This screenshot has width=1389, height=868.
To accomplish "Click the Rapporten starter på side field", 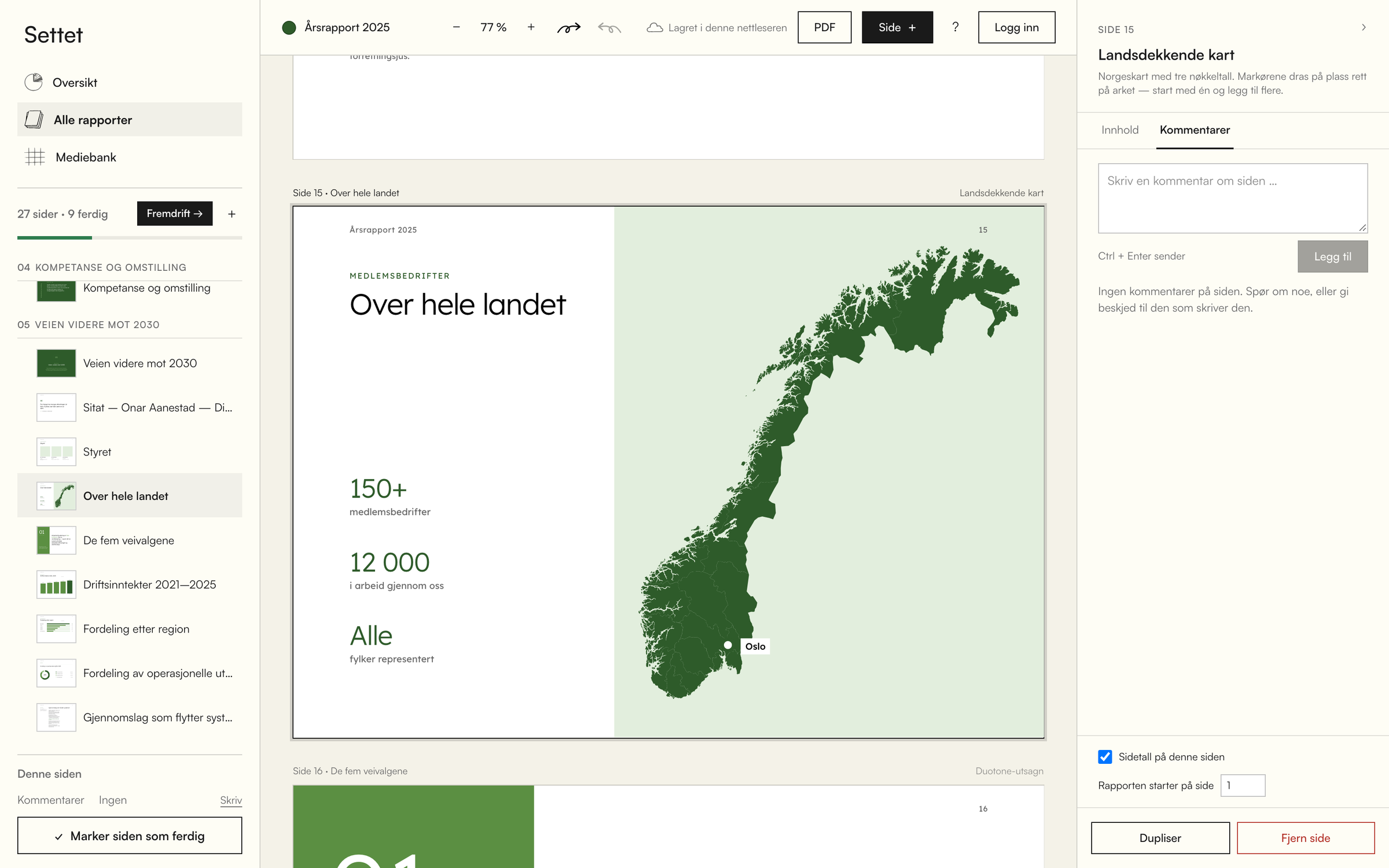I will point(1243,785).
